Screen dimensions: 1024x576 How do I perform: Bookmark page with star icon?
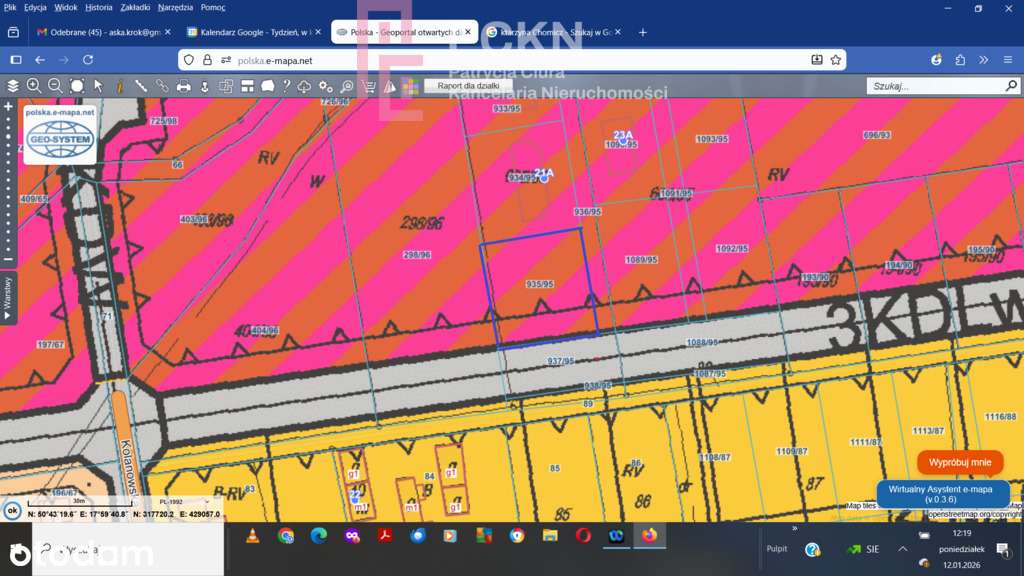835,60
